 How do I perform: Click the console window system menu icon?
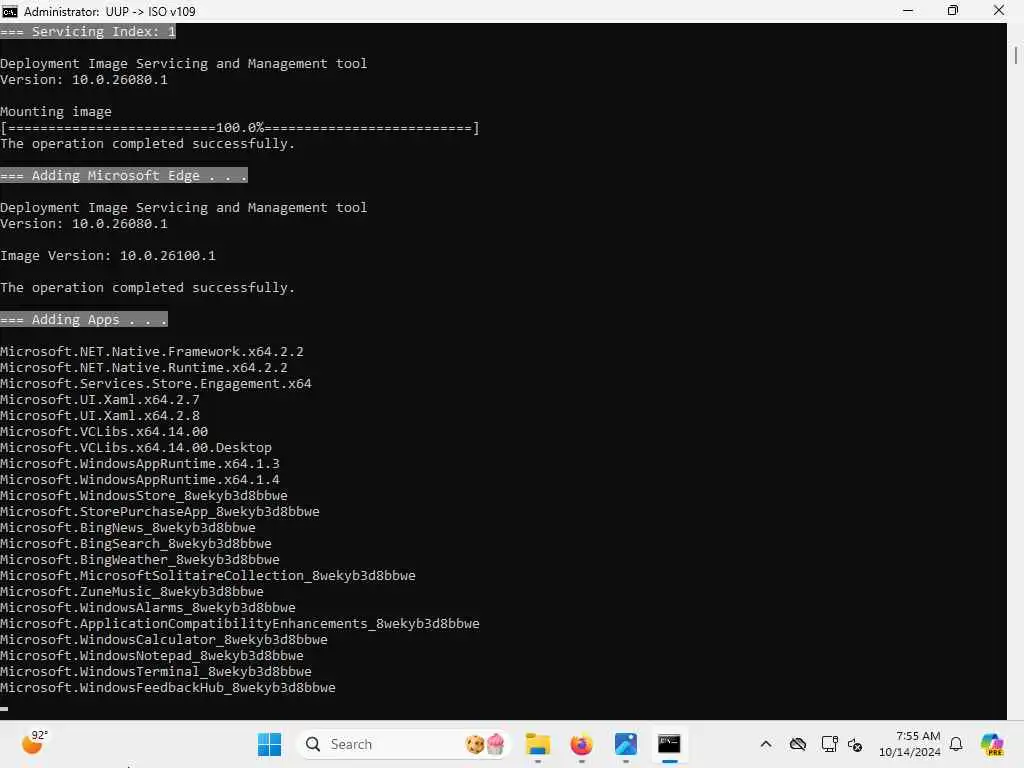point(10,11)
